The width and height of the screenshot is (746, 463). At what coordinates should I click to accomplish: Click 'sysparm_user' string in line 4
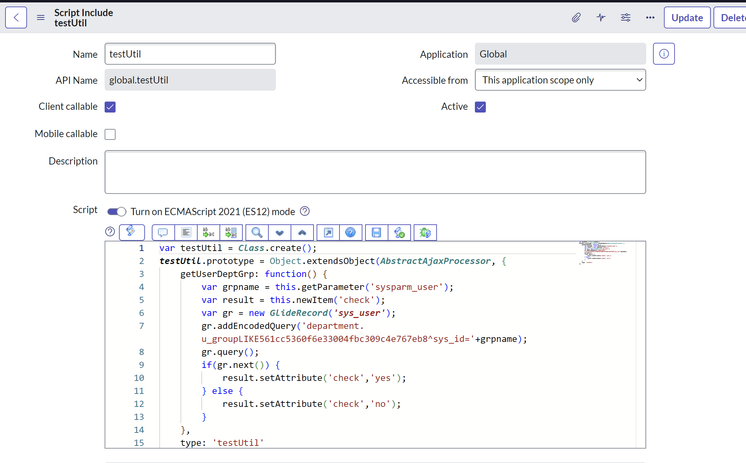tap(409, 287)
